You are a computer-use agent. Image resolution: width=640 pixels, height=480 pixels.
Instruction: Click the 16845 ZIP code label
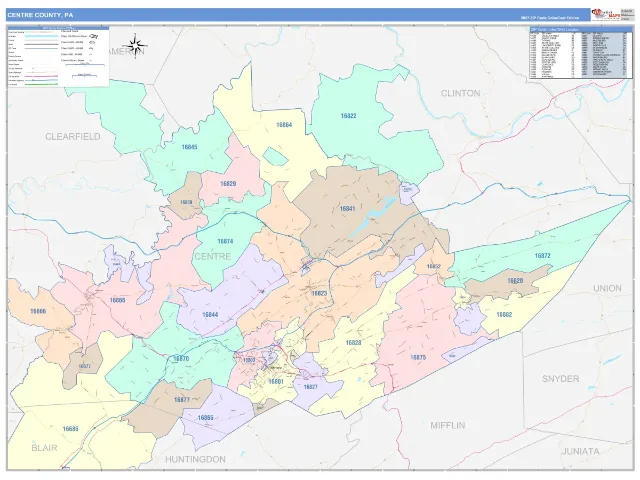(189, 147)
